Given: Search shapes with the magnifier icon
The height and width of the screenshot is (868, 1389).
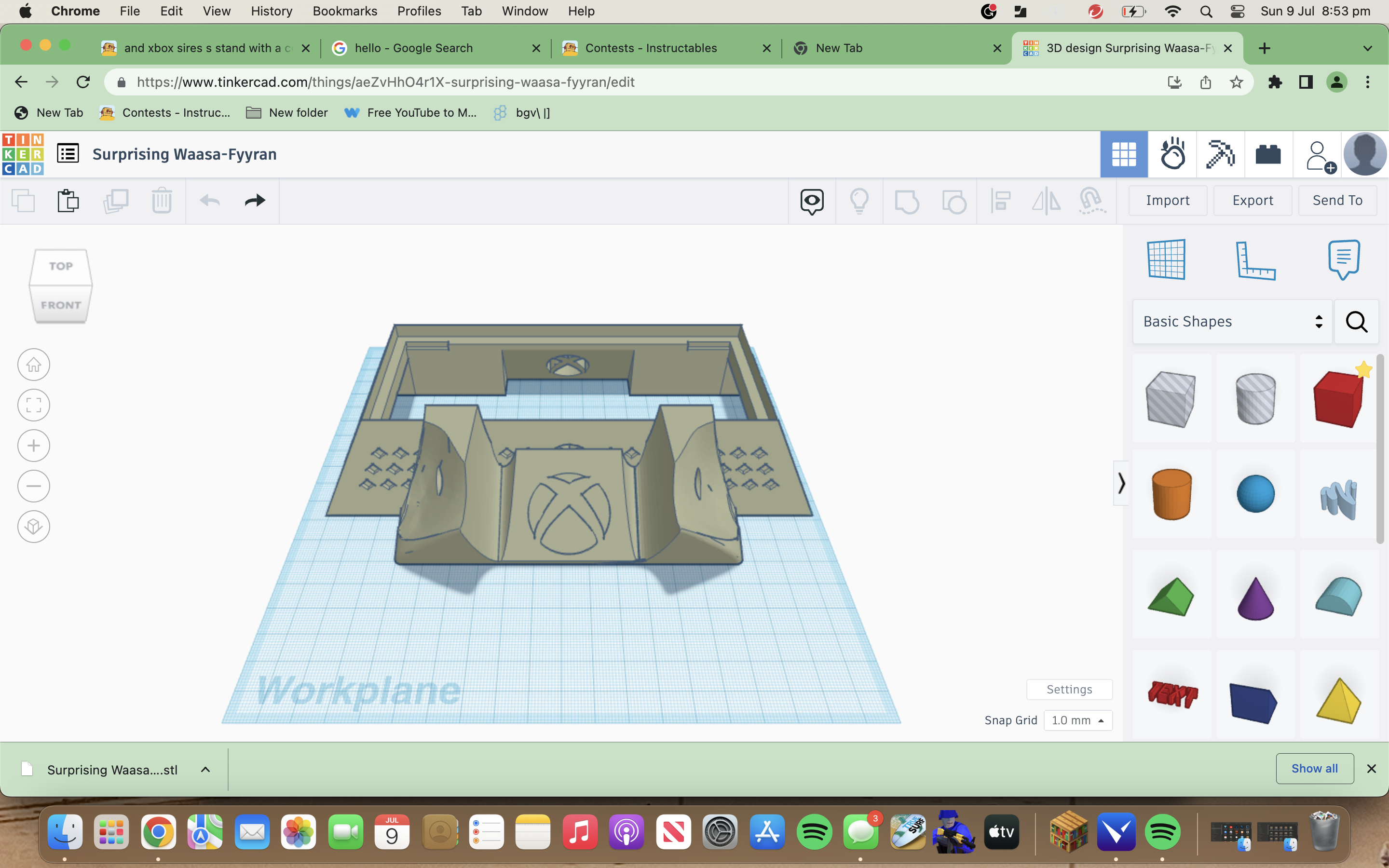Looking at the screenshot, I should [x=1357, y=322].
